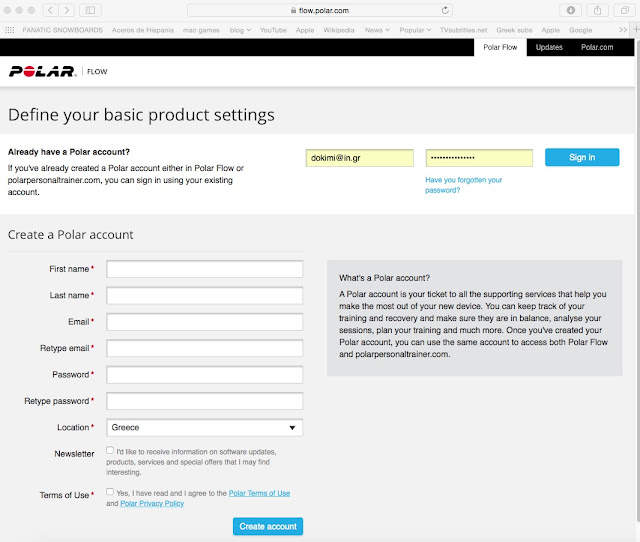This screenshot has width=640, height=542.
Task: Focus the First name field
Action: [x=204, y=269]
